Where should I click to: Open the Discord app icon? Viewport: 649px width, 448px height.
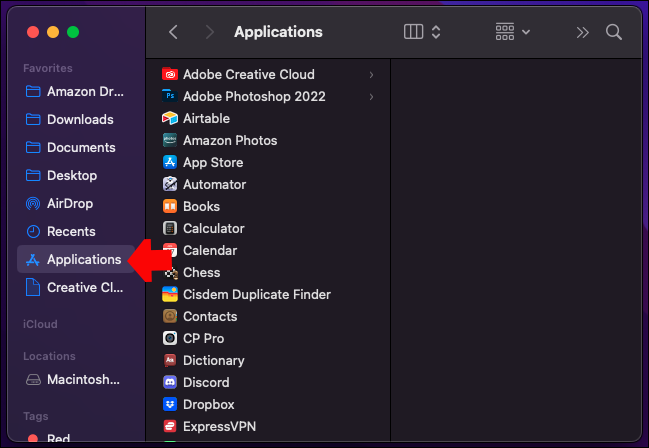click(170, 382)
